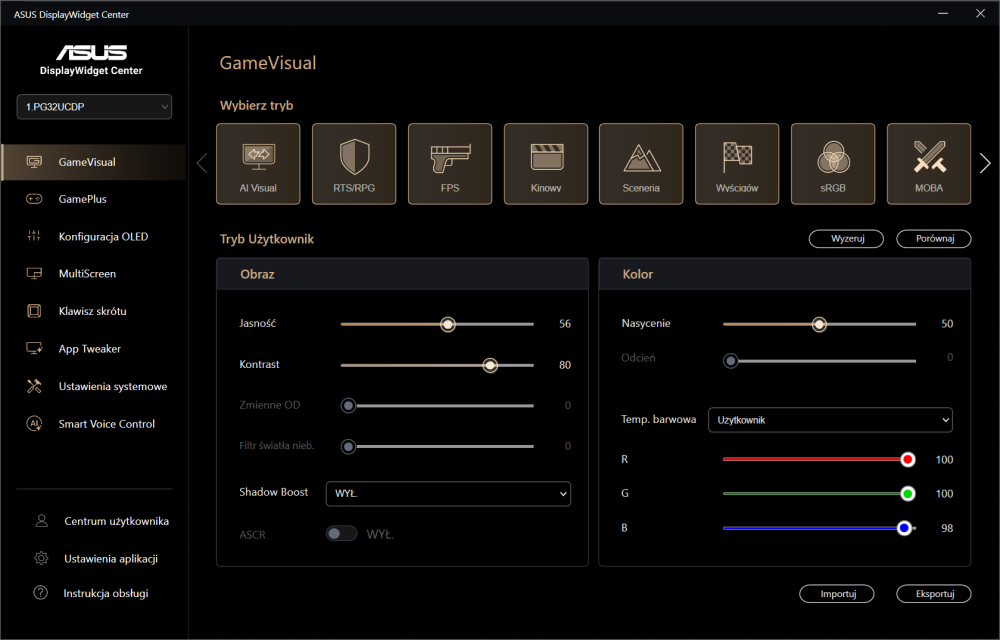Toggle the ASCR switch
The height and width of the screenshot is (640, 1000).
341,534
